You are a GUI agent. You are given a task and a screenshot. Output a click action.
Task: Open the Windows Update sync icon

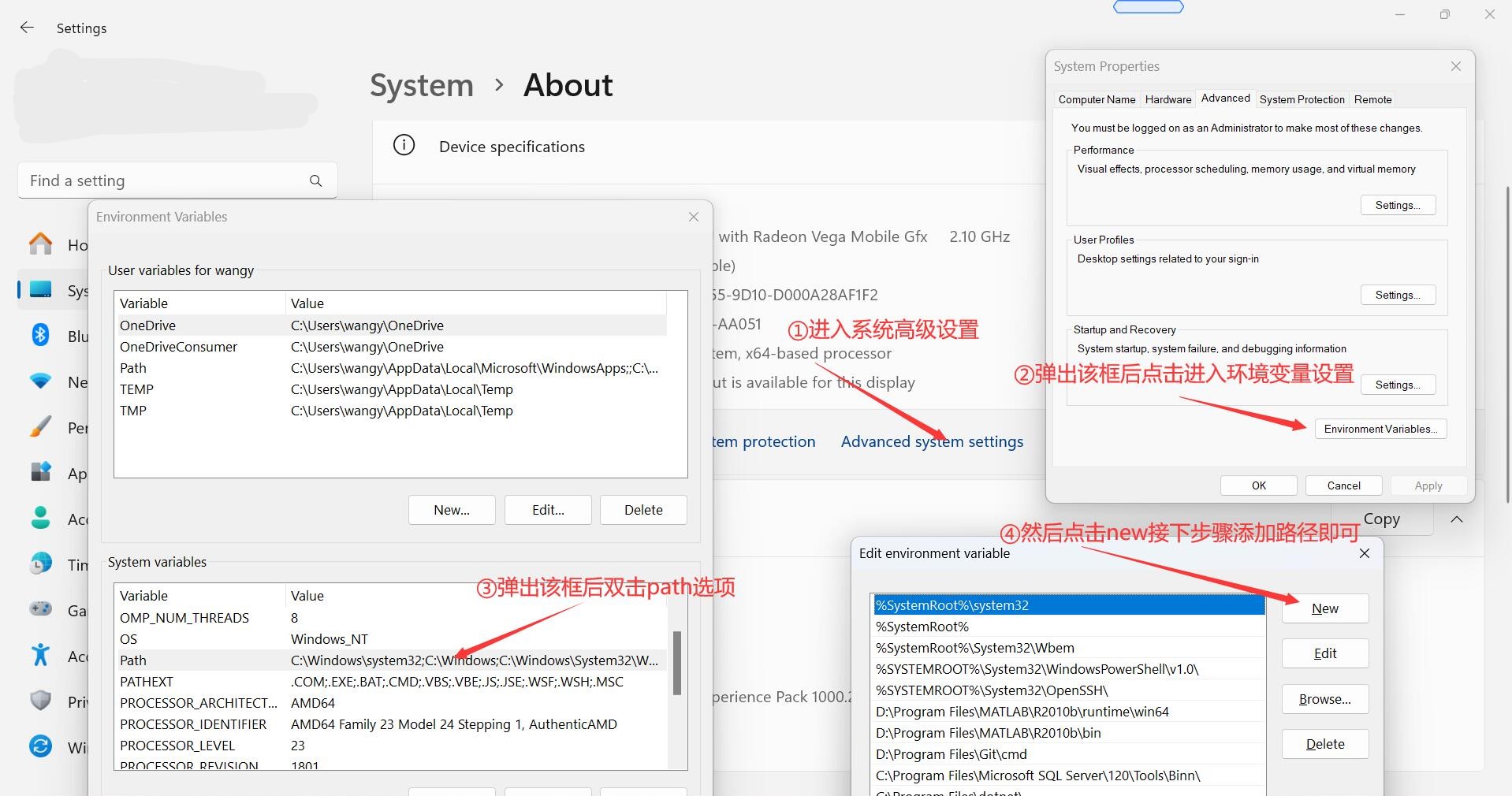[40, 746]
